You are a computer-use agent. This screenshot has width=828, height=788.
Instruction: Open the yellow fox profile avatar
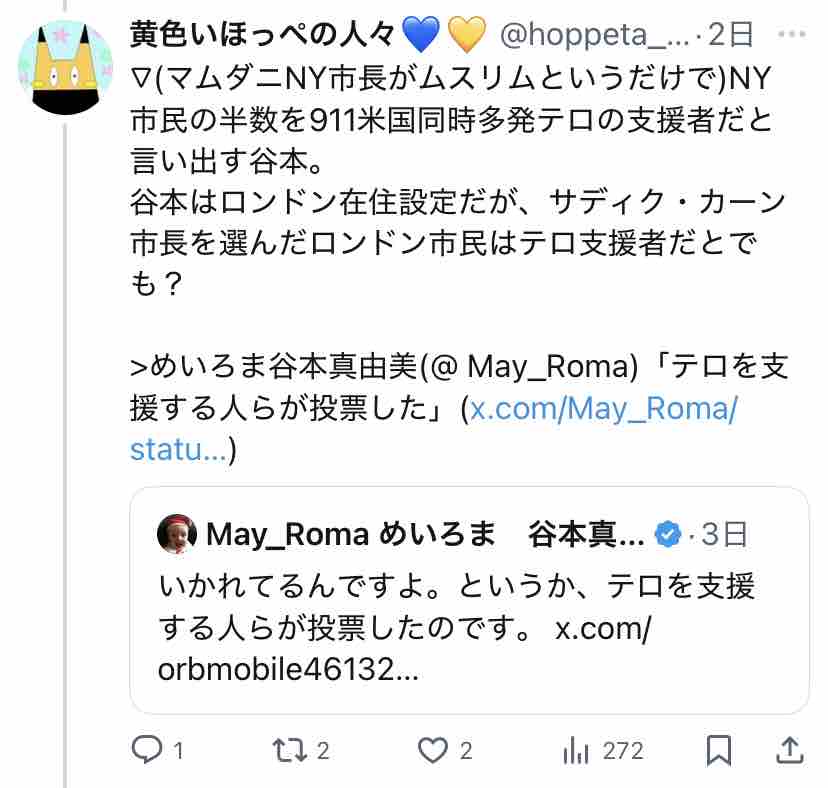tap(66, 68)
